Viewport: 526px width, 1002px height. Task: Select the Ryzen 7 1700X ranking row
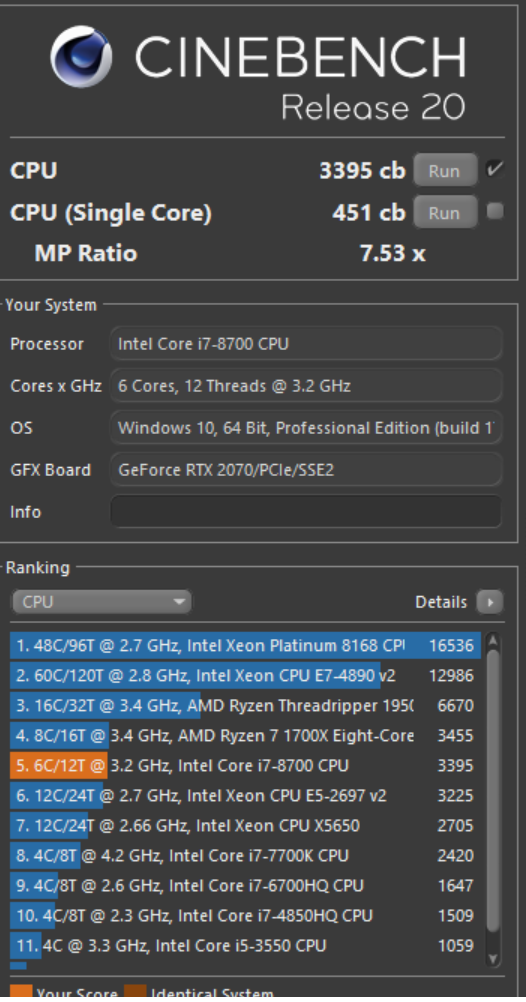245,736
